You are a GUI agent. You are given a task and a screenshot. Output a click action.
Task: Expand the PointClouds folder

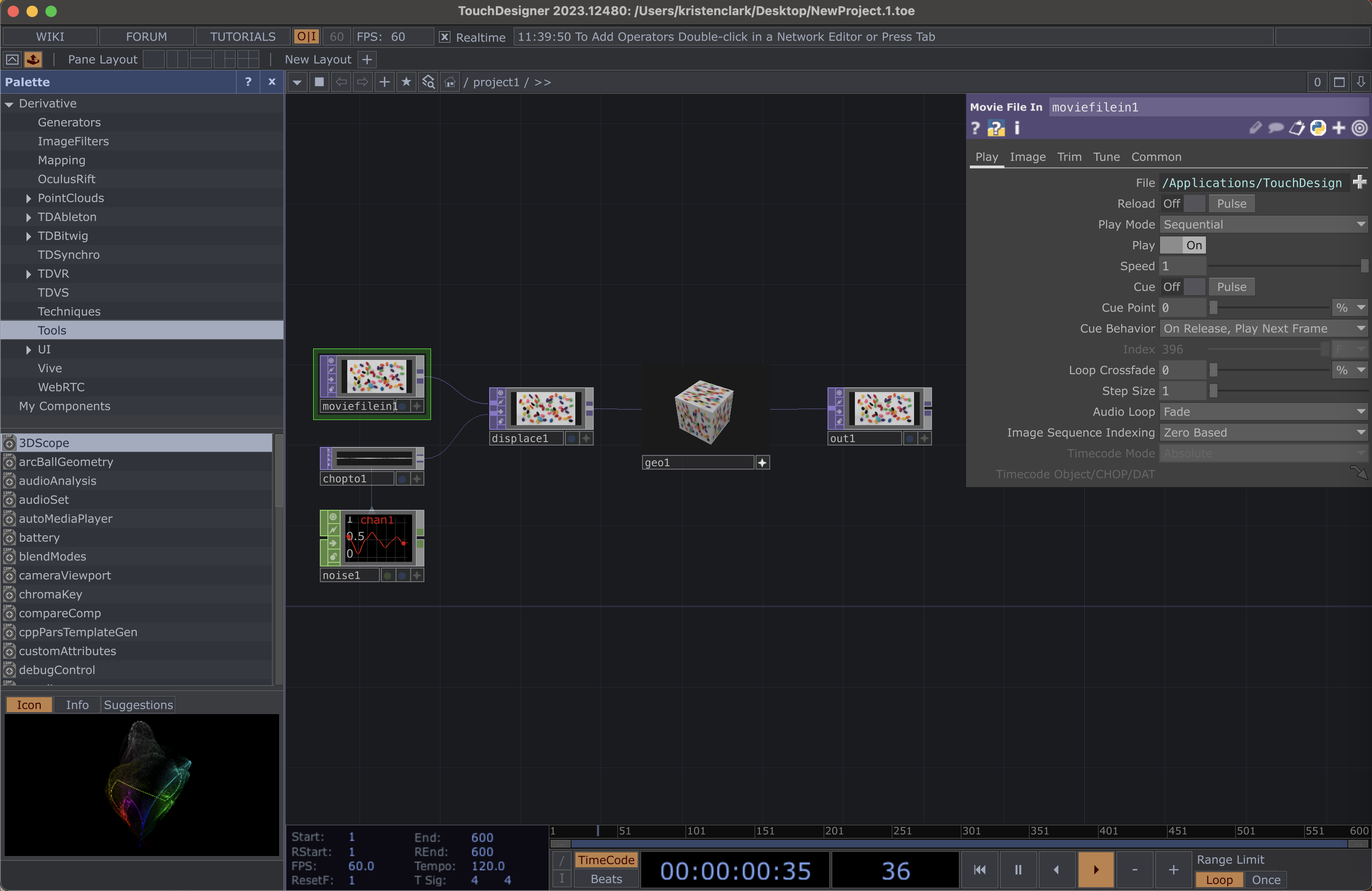[28, 198]
